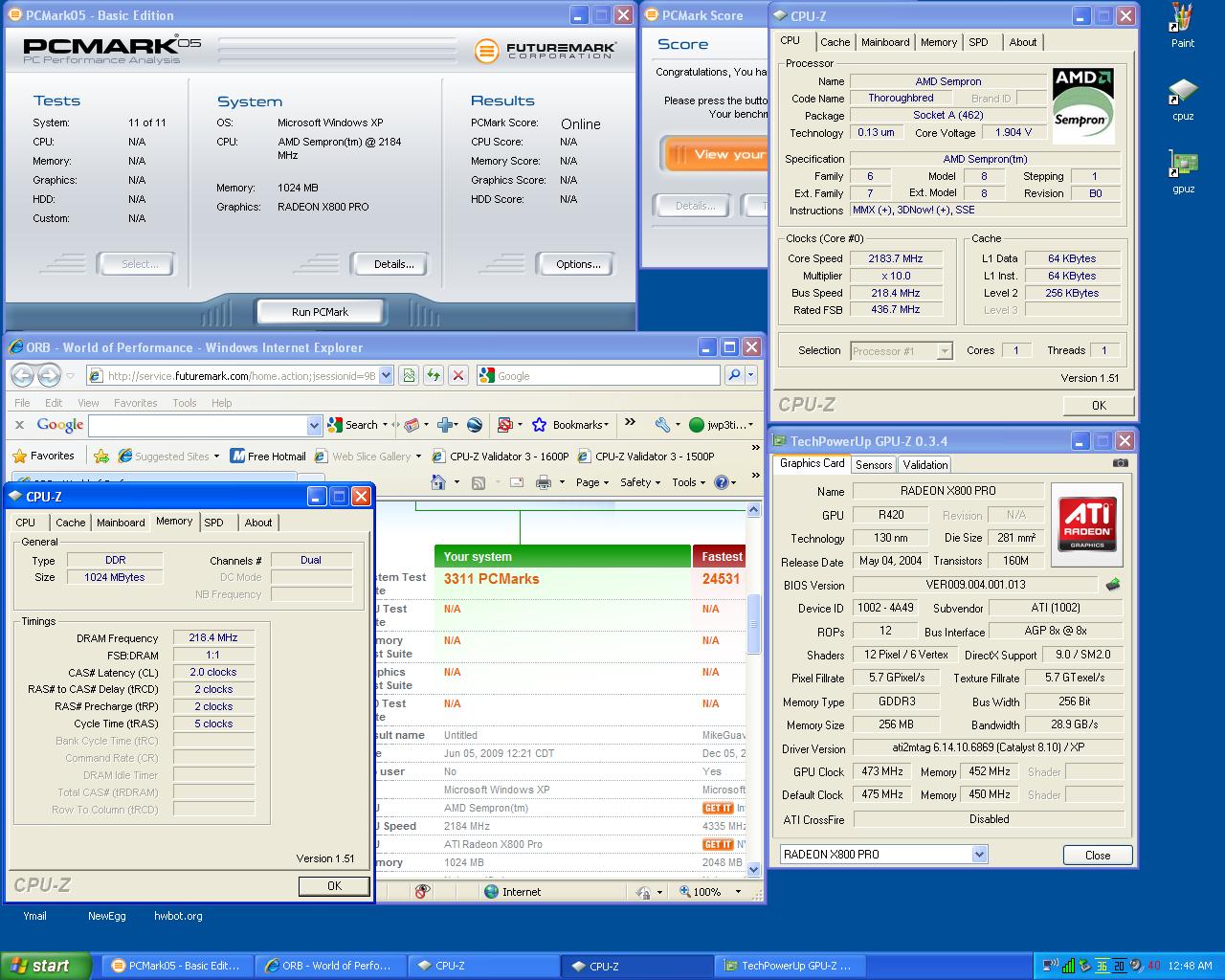Open CPU-Z Processor #1 selection dropdown
This screenshot has width=1225, height=980.
coord(945,351)
